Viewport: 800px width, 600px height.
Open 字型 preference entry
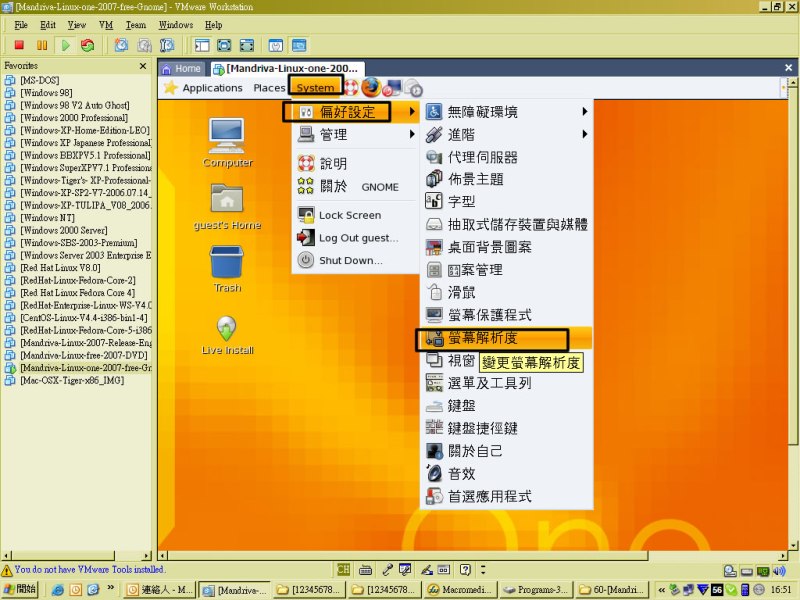[506, 202]
